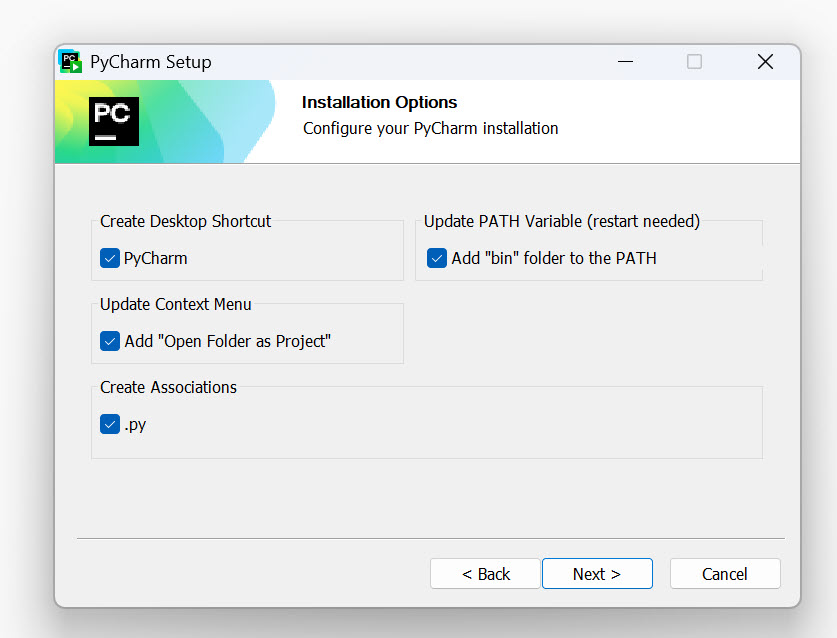The height and width of the screenshot is (638, 837).
Task: Uncheck the PyCharm desktop shortcut option
Action: [x=109, y=258]
